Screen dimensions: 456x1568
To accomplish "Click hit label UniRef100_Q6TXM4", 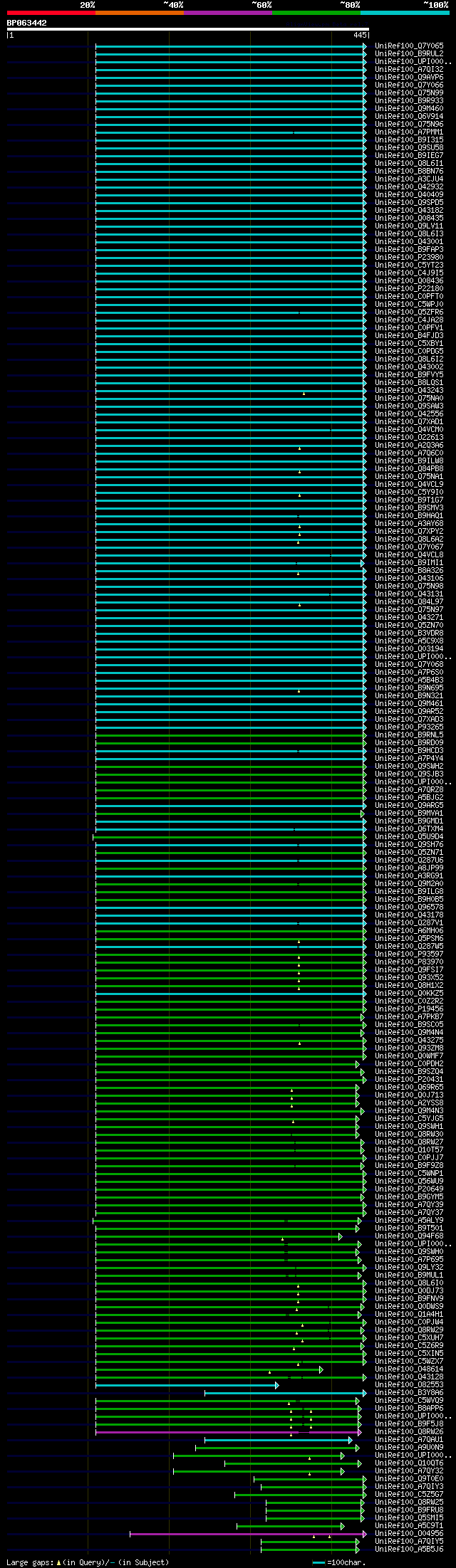I will (409, 829).
